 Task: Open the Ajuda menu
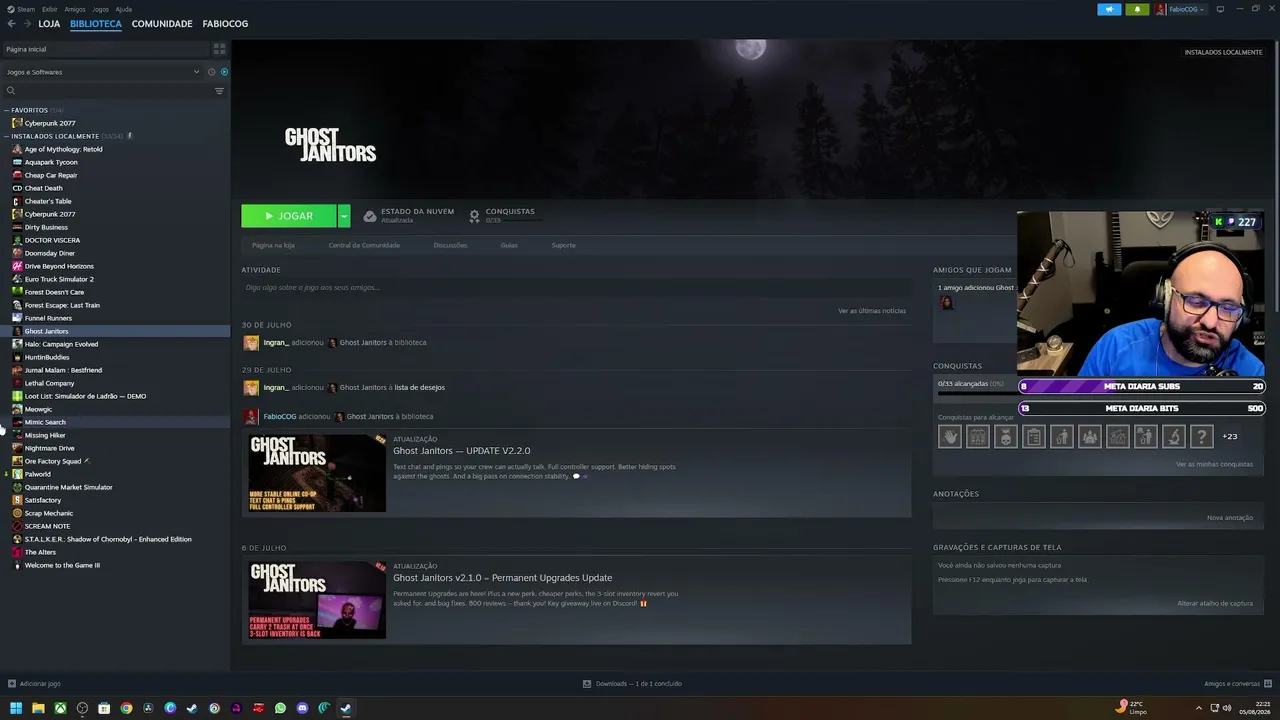(x=124, y=9)
